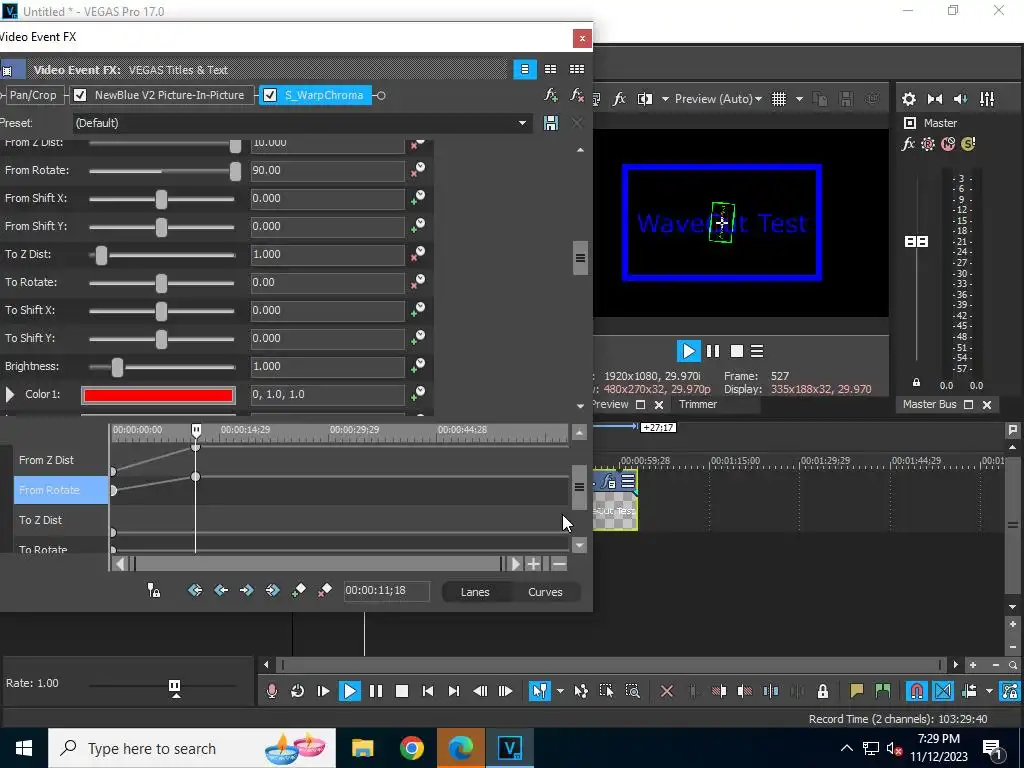Screen dimensions: 1024x768
Task: Click the master fader handle
Action: coord(916,242)
